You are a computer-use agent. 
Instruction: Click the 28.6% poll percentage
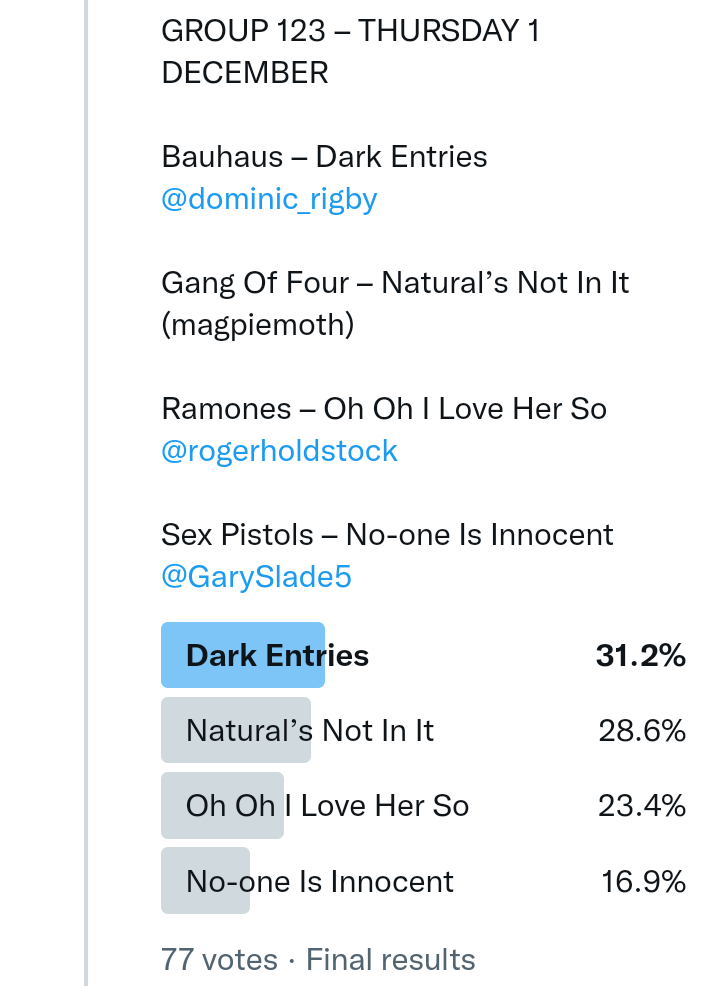click(x=642, y=731)
